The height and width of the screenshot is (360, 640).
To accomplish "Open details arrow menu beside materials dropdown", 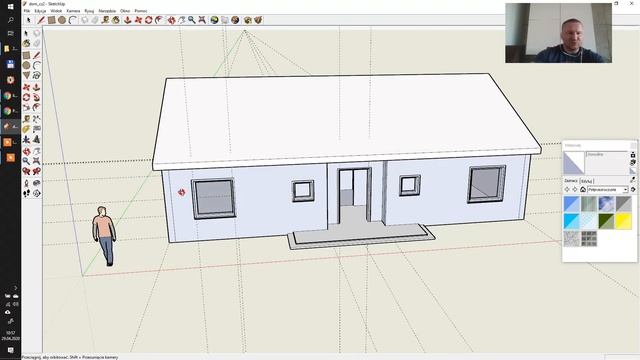I will point(633,190).
